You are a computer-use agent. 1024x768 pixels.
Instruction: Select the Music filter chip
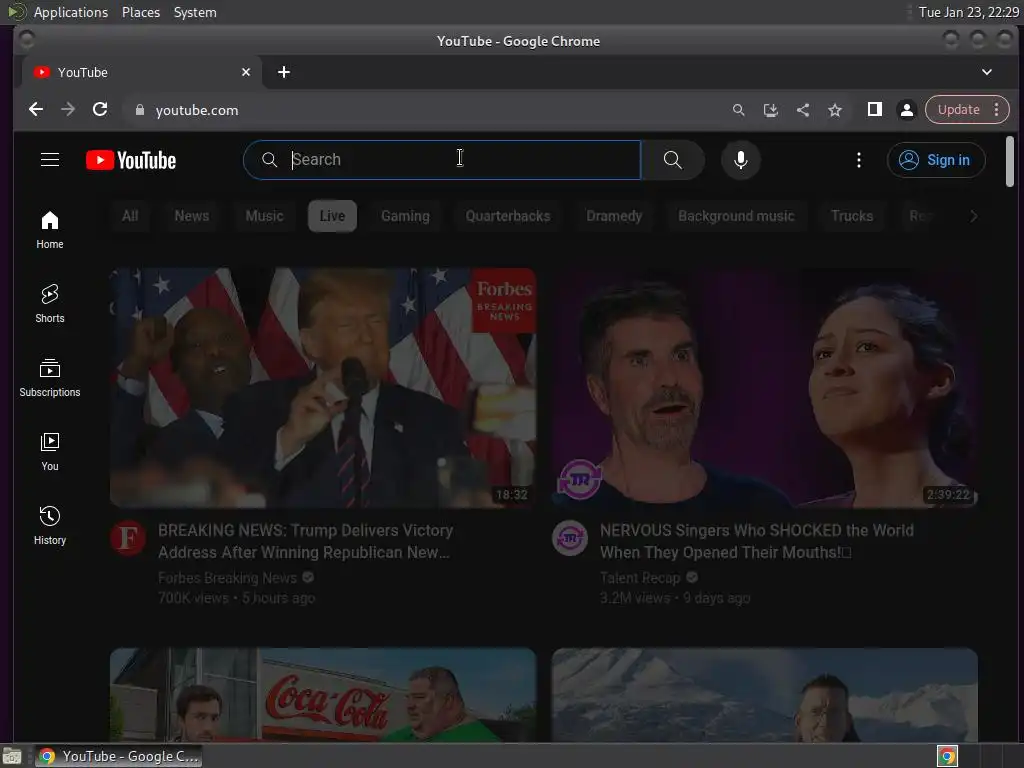(264, 216)
